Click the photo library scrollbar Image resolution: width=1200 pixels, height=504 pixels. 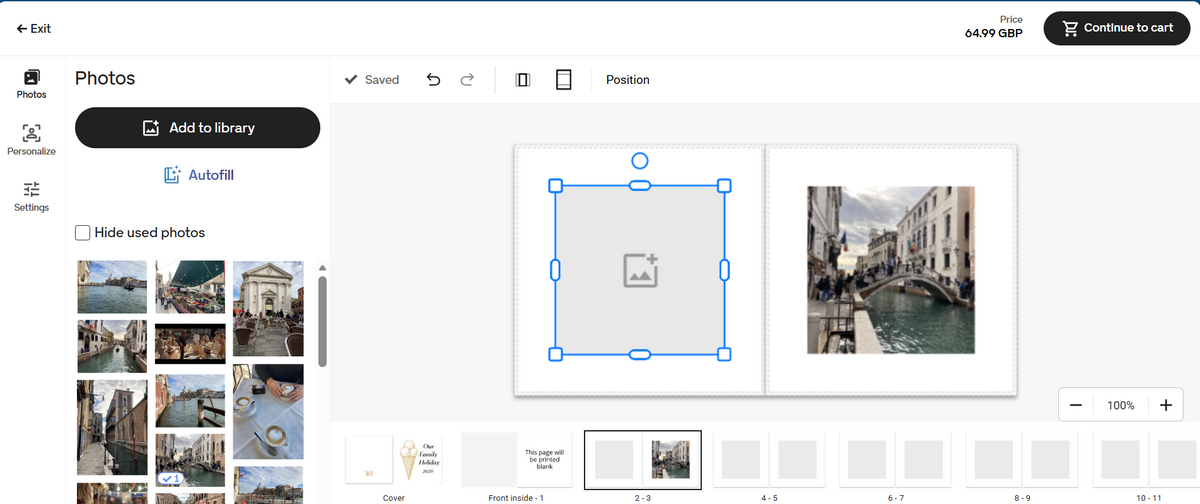pyautogui.click(x=322, y=321)
